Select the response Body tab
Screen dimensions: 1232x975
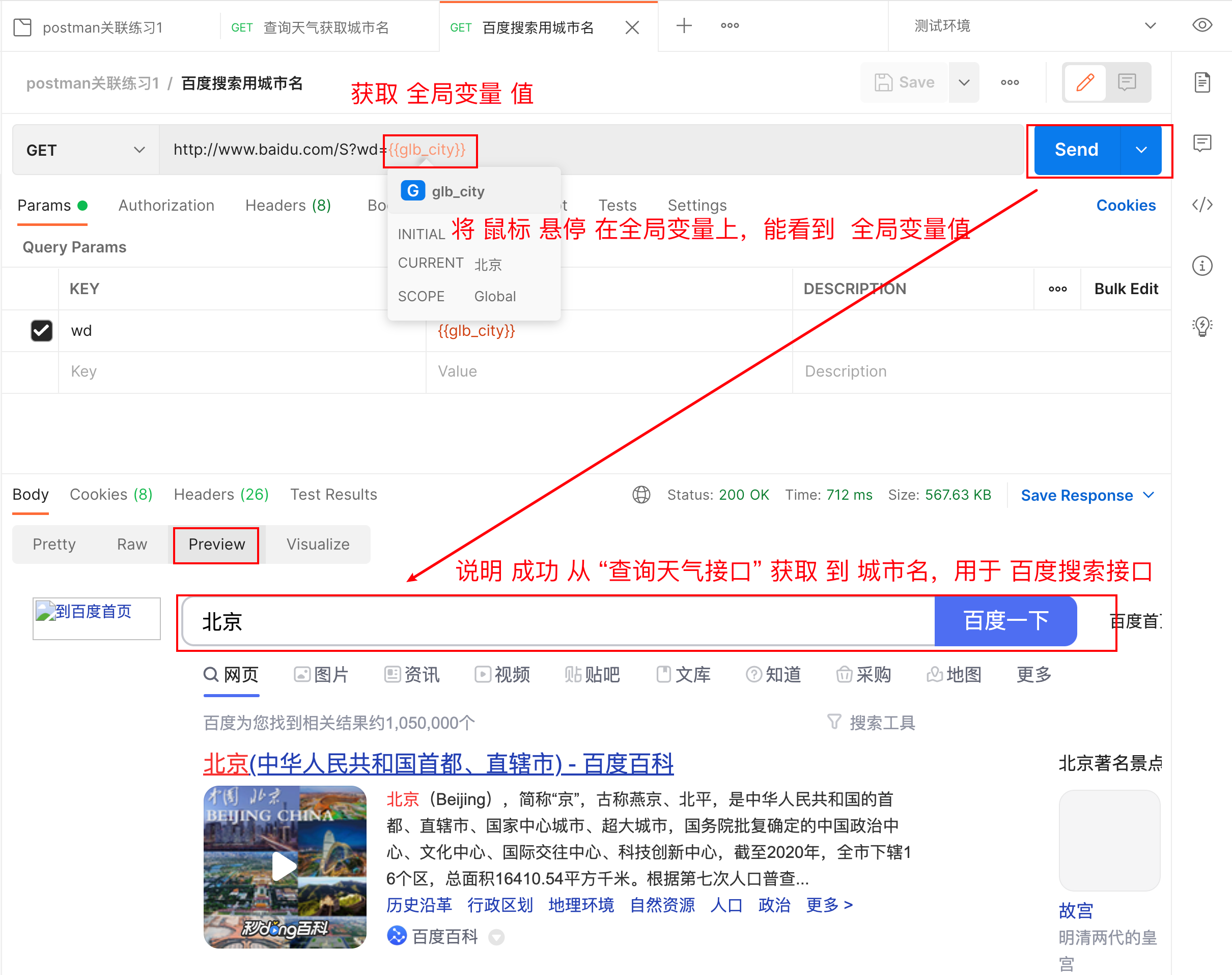coord(30,494)
